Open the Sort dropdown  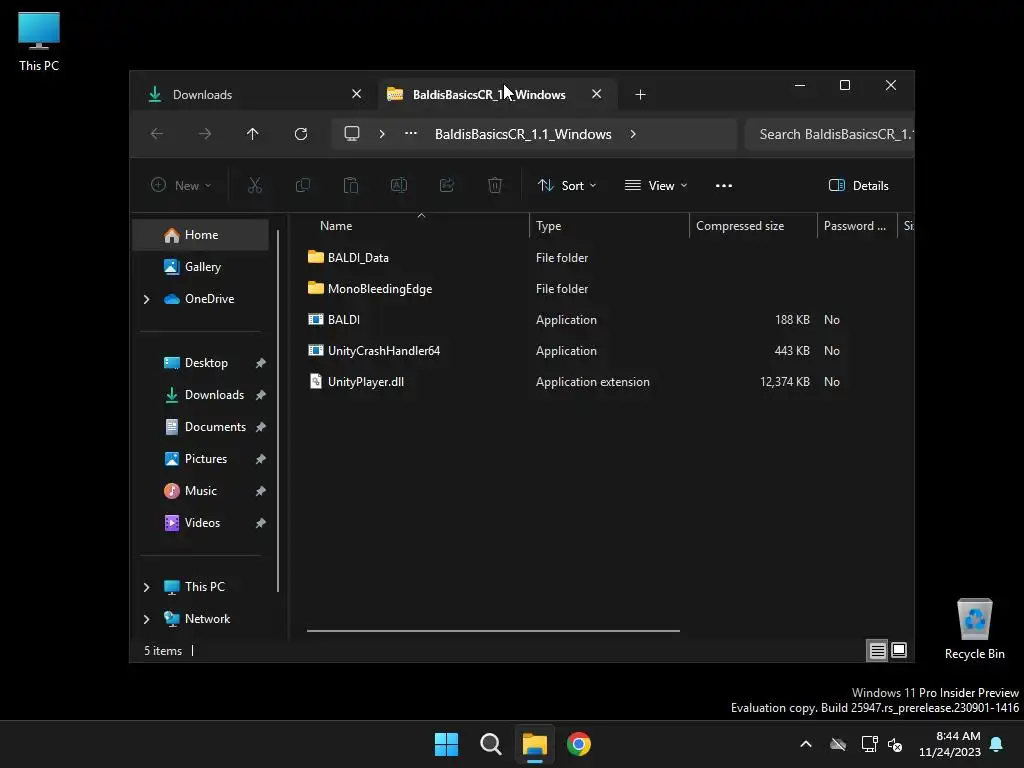point(567,185)
